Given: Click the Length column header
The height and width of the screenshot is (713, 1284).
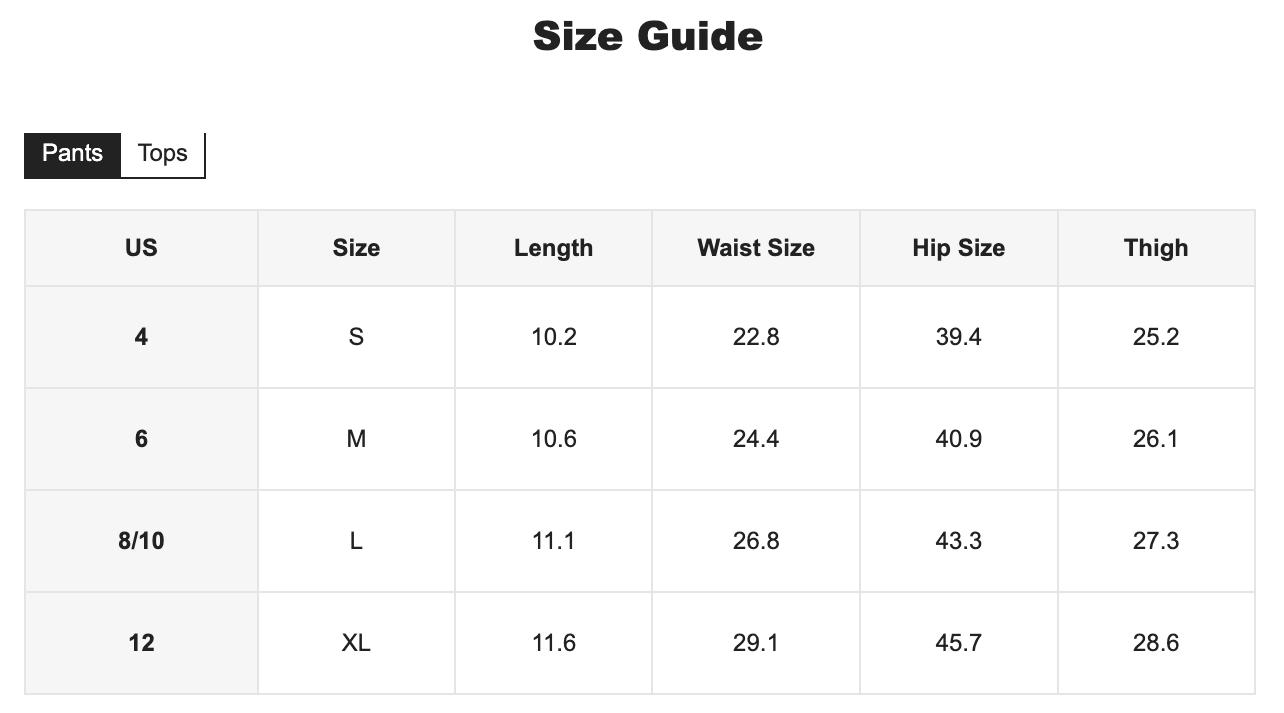Looking at the screenshot, I should pos(553,248).
